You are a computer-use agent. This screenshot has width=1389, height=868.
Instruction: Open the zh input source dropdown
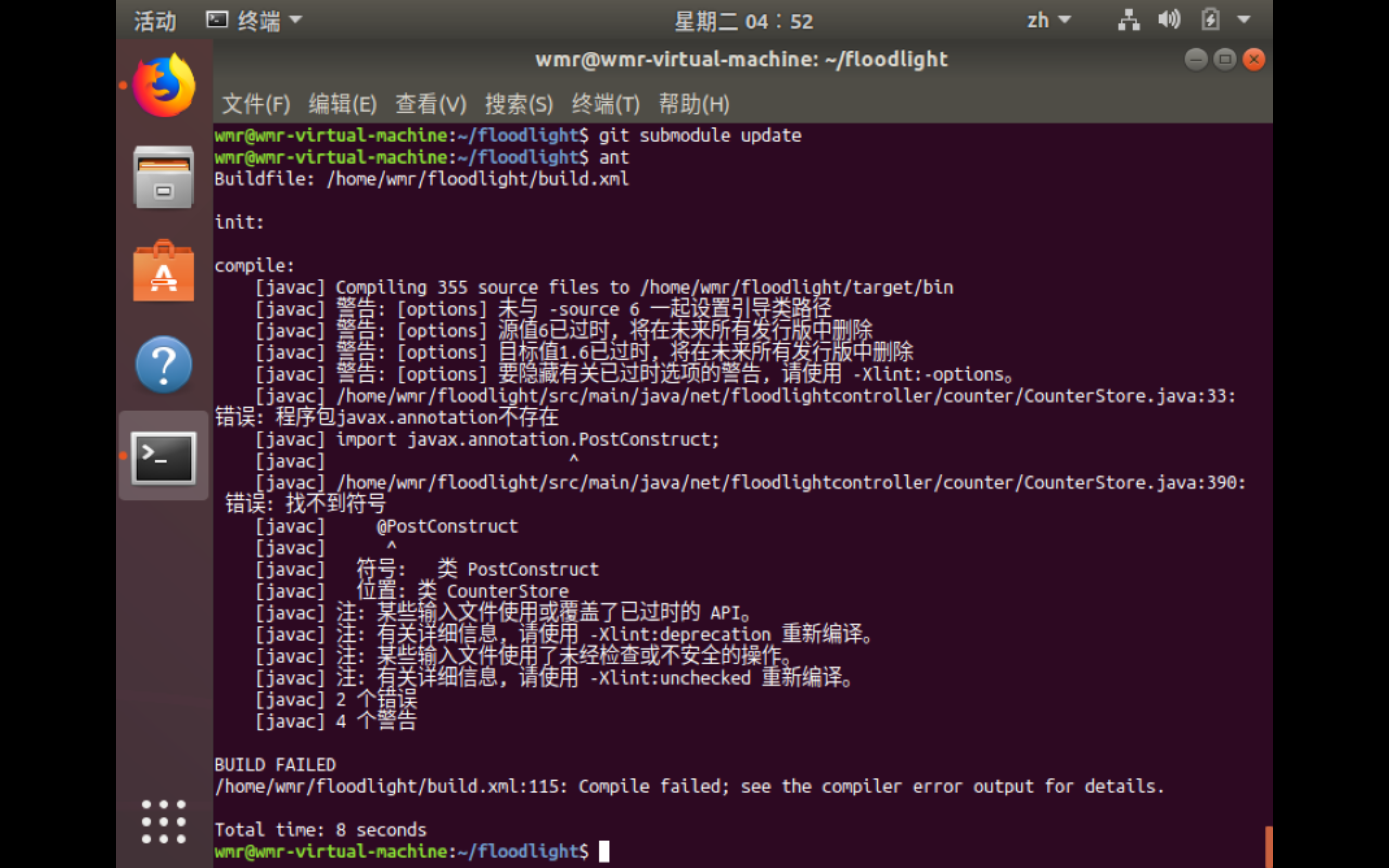[1048, 20]
